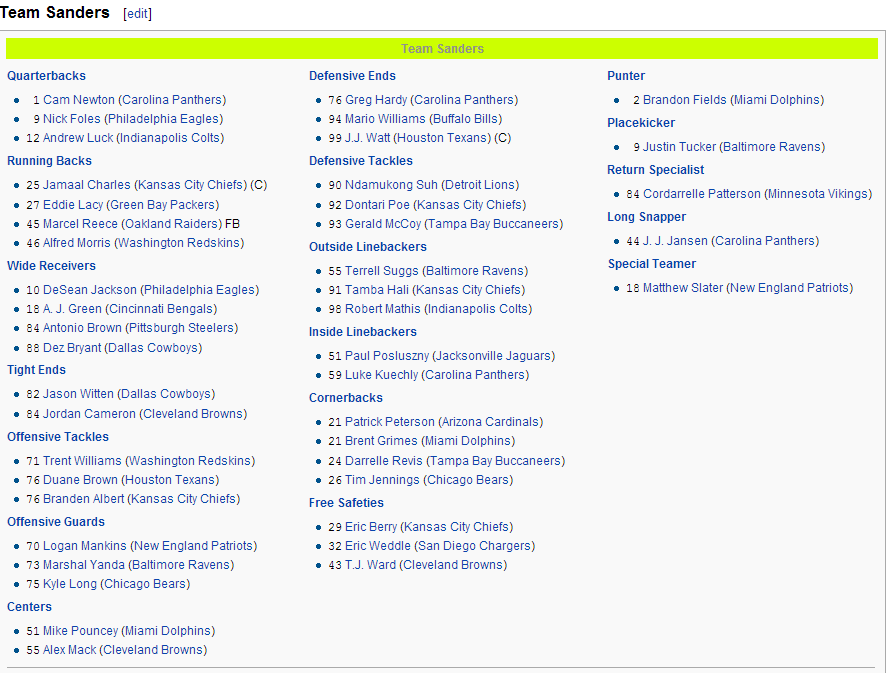Select the Branden Albert link
Image resolution: width=887 pixels, height=673 pixels.
pos(83,499)
